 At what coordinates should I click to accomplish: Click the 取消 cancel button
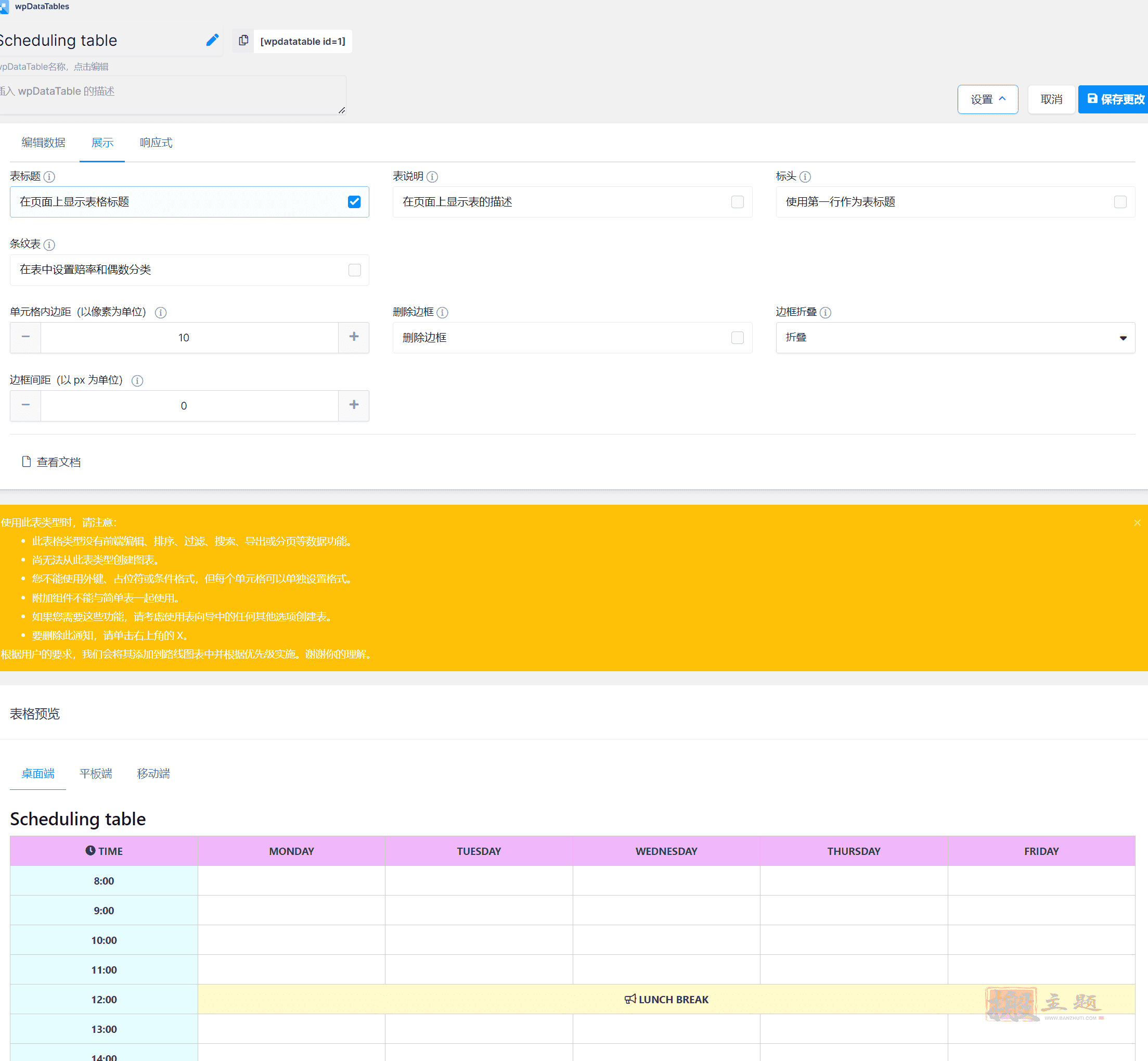[x=1051, y=99]
